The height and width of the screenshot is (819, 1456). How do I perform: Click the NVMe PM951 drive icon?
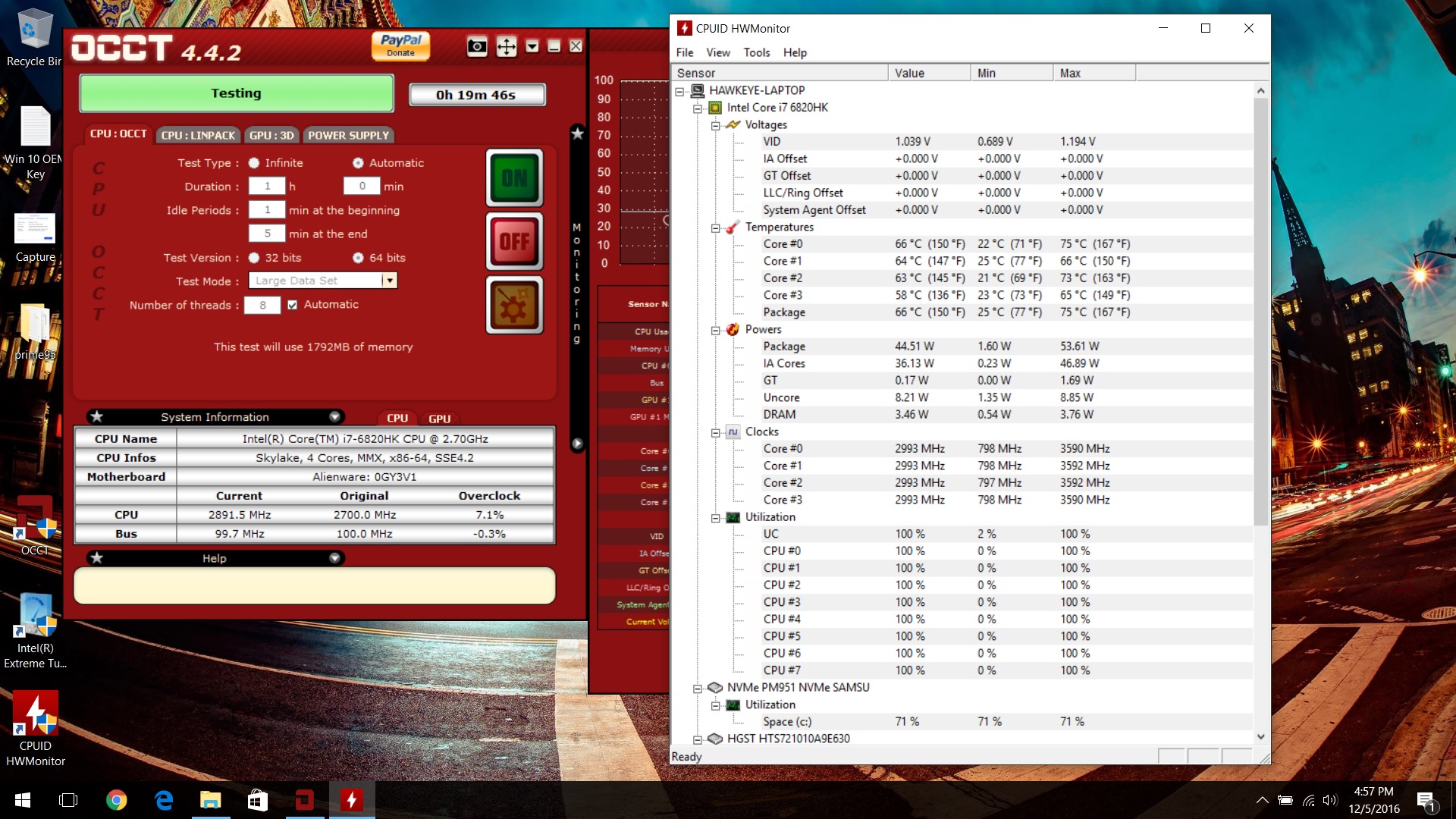[714, 688]
